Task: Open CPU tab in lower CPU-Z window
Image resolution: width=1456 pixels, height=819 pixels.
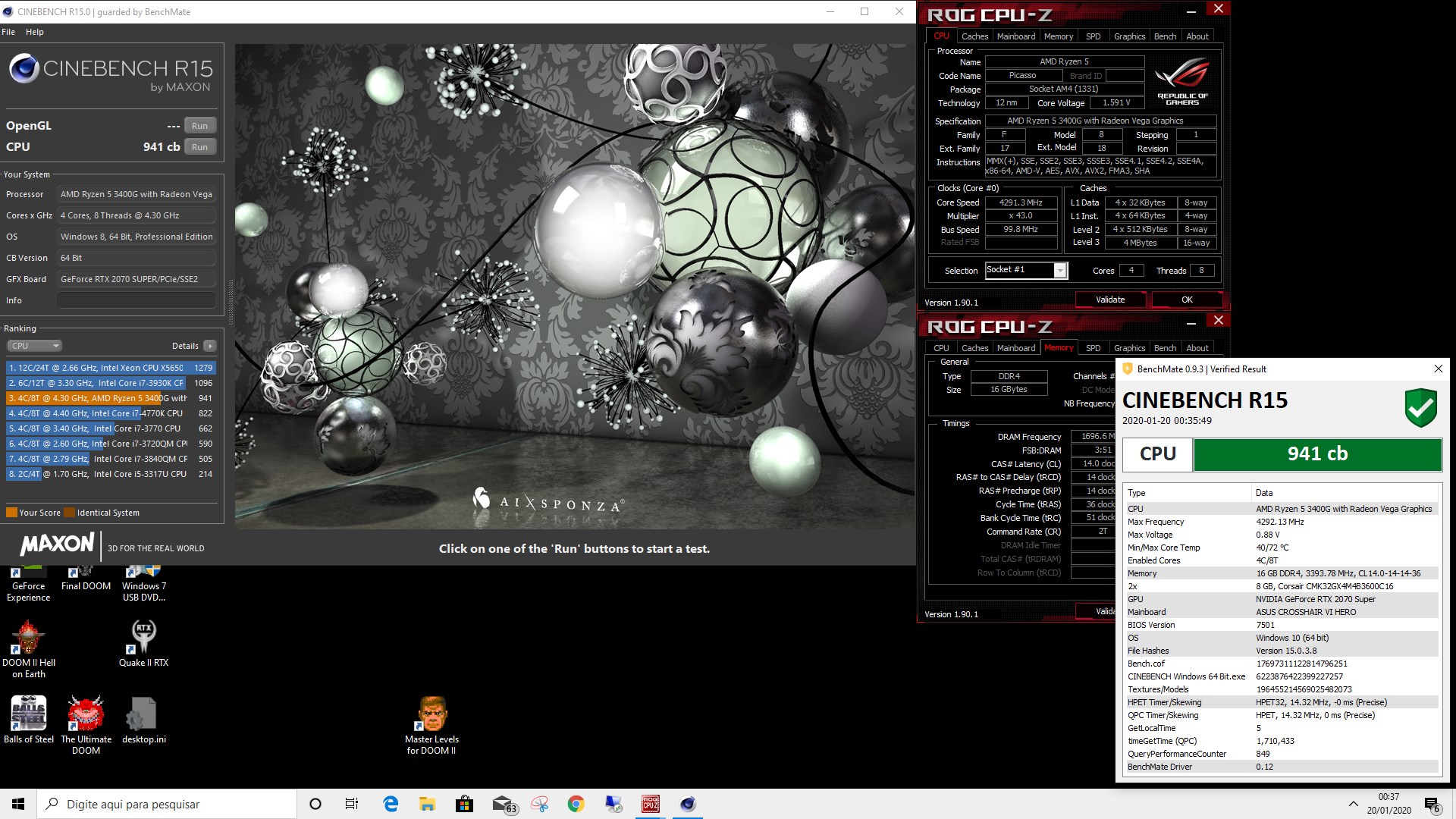Action: [941, 348]
